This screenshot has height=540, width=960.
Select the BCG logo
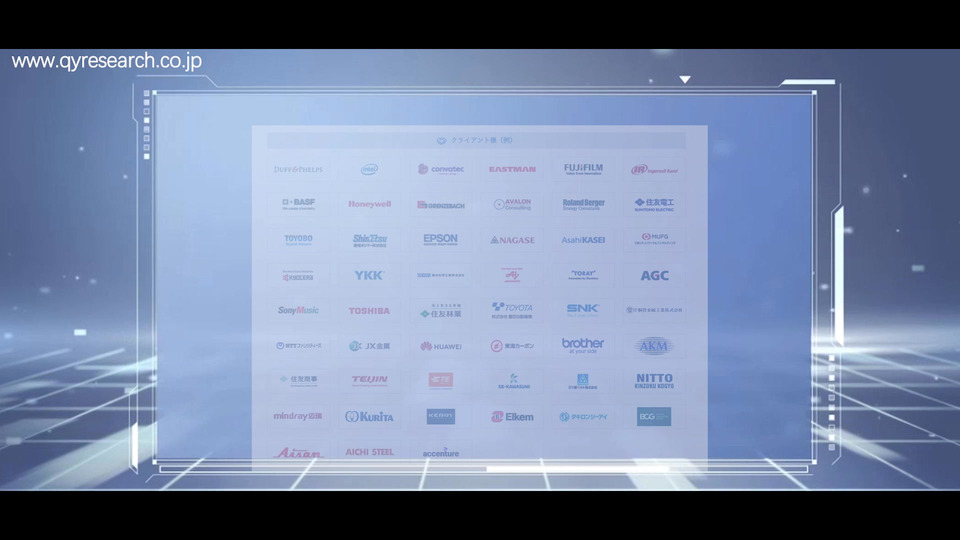click(654, 417)
